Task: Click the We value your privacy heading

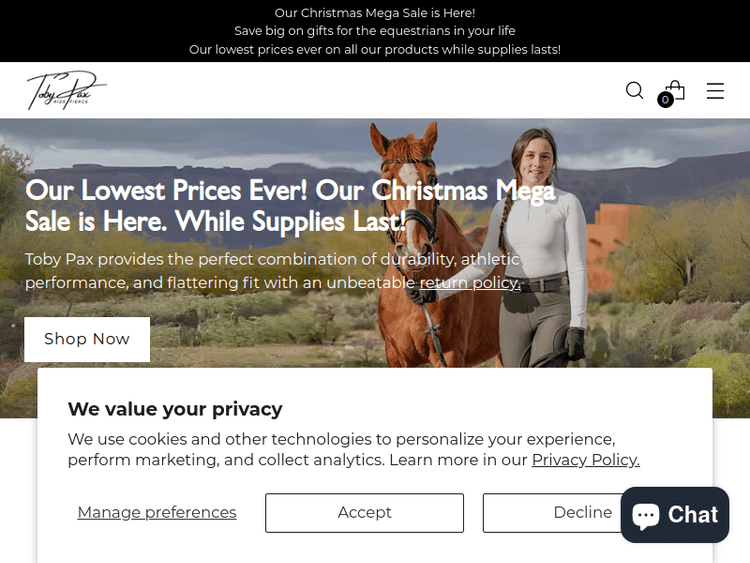Action: click(x=175, y=409)
